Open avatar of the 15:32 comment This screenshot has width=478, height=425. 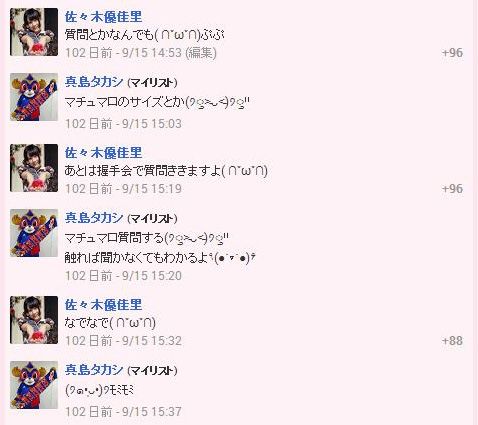pos(34,320)
